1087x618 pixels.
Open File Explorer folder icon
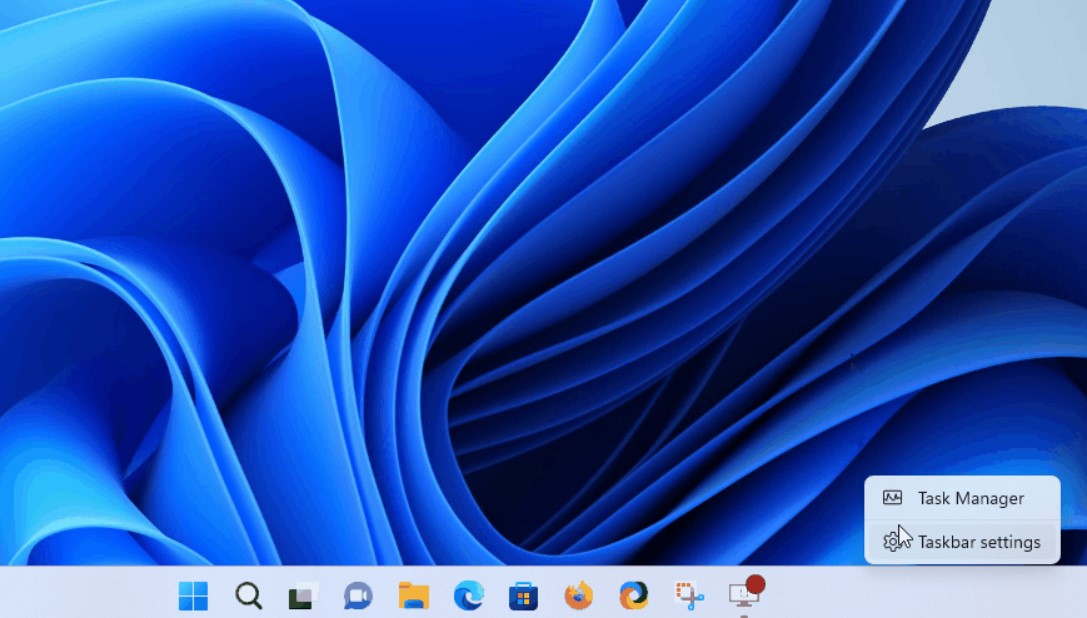coord(413,596)
